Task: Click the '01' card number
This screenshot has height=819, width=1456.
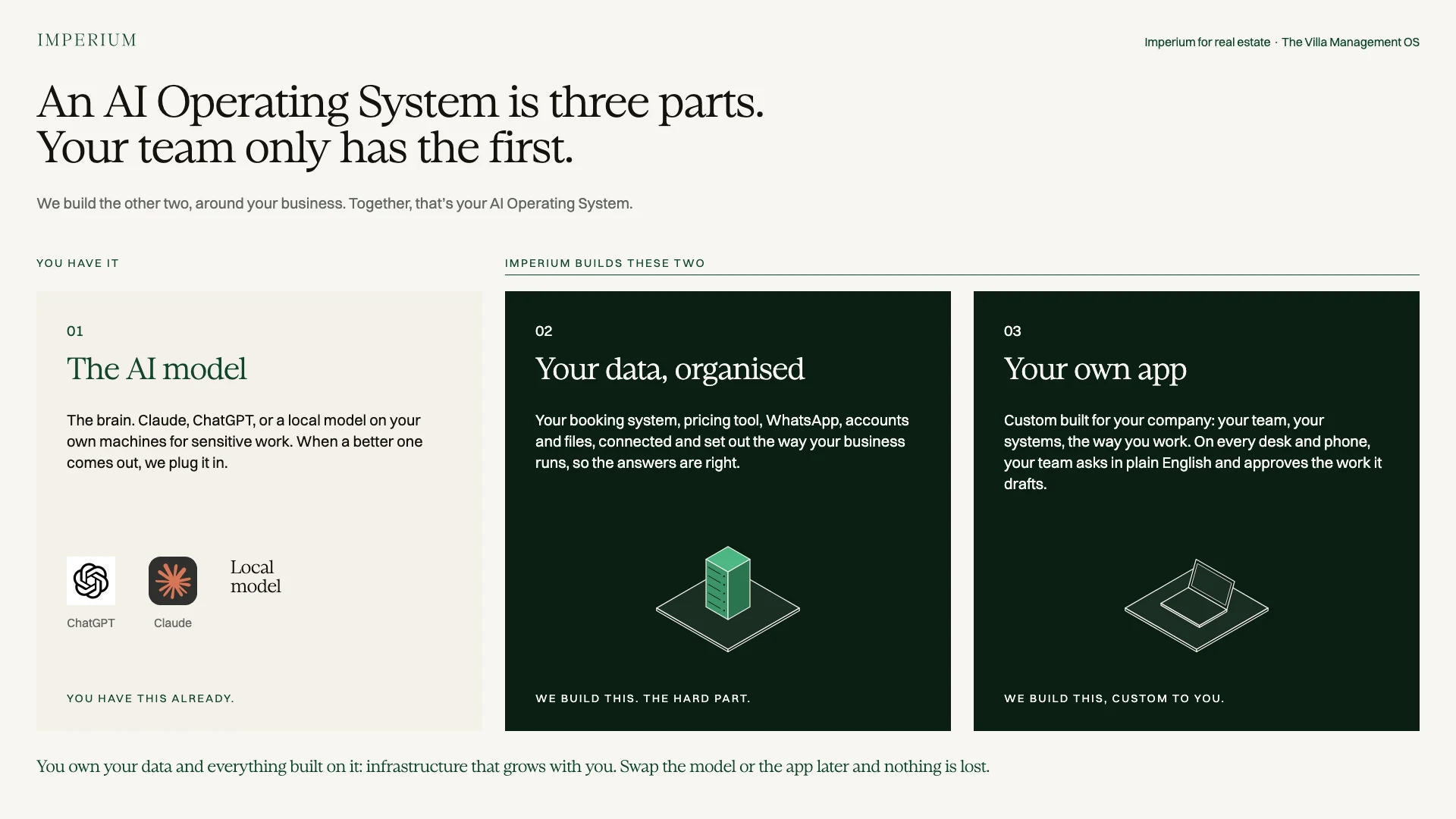Action: coord(75,331)
